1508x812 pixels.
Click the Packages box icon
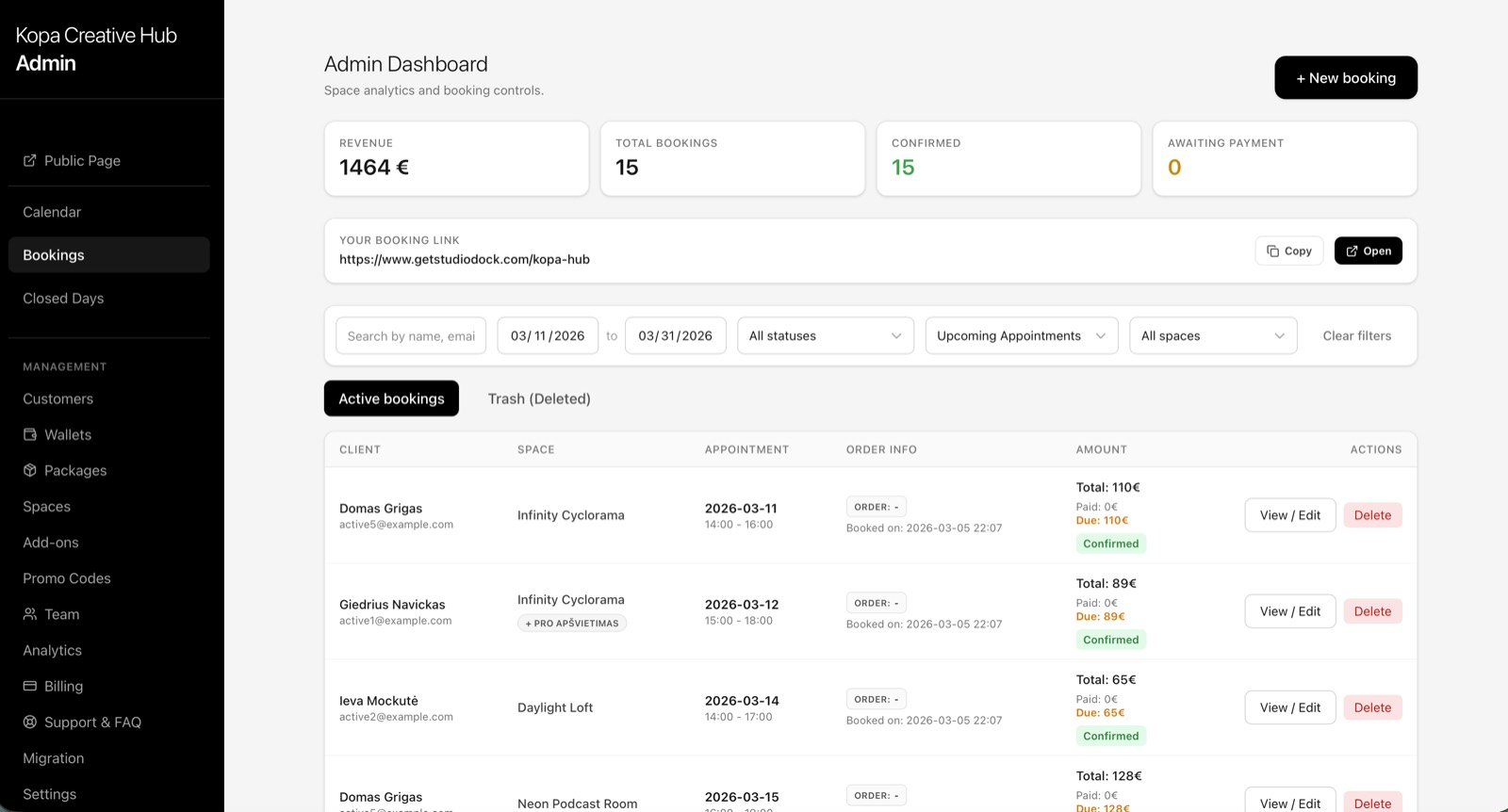(30, 471)
